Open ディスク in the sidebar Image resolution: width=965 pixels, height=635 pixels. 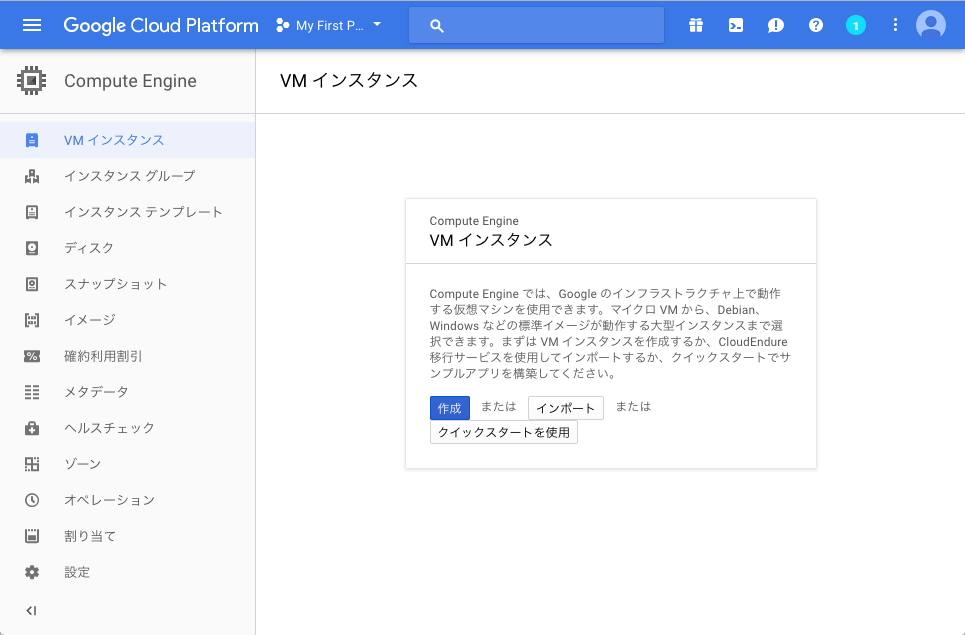[x=127, y=248]
